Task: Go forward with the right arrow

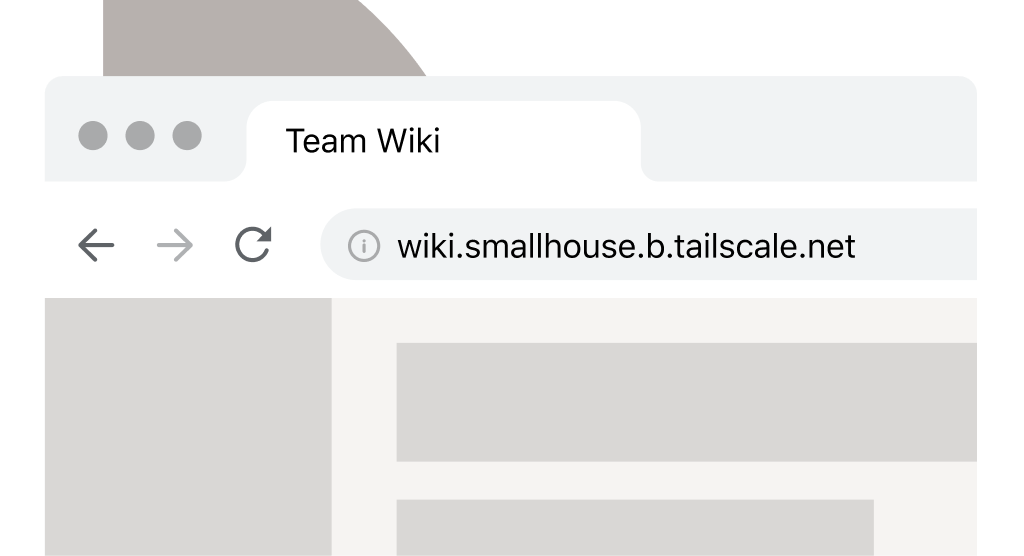Action: (x=175, y=245)
